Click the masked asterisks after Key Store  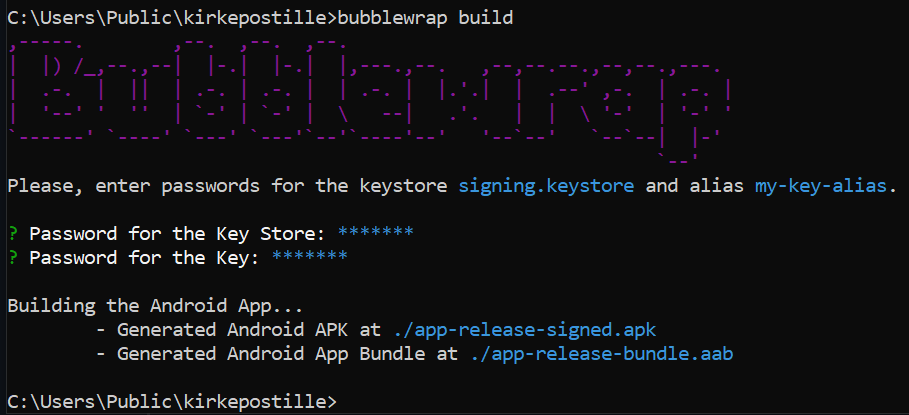(x=376, y=232)
